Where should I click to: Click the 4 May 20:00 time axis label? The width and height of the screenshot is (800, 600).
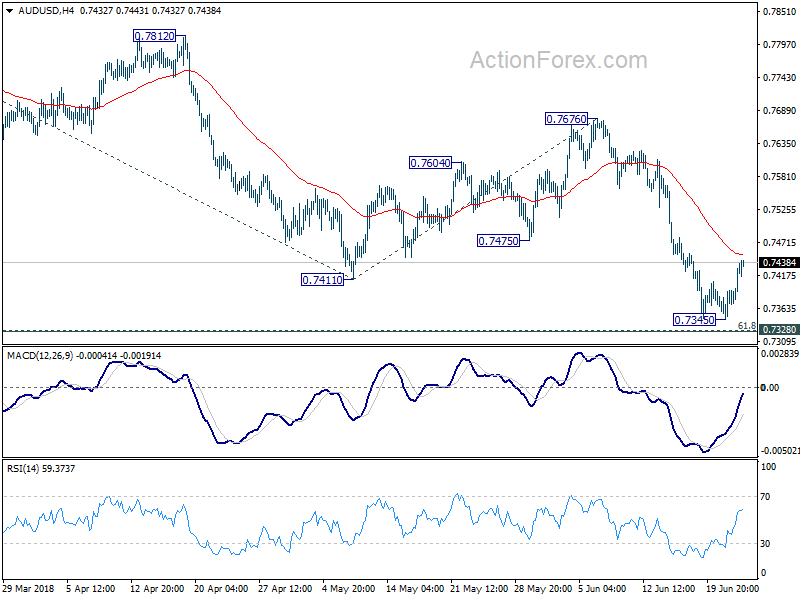(x=349, y=589)
